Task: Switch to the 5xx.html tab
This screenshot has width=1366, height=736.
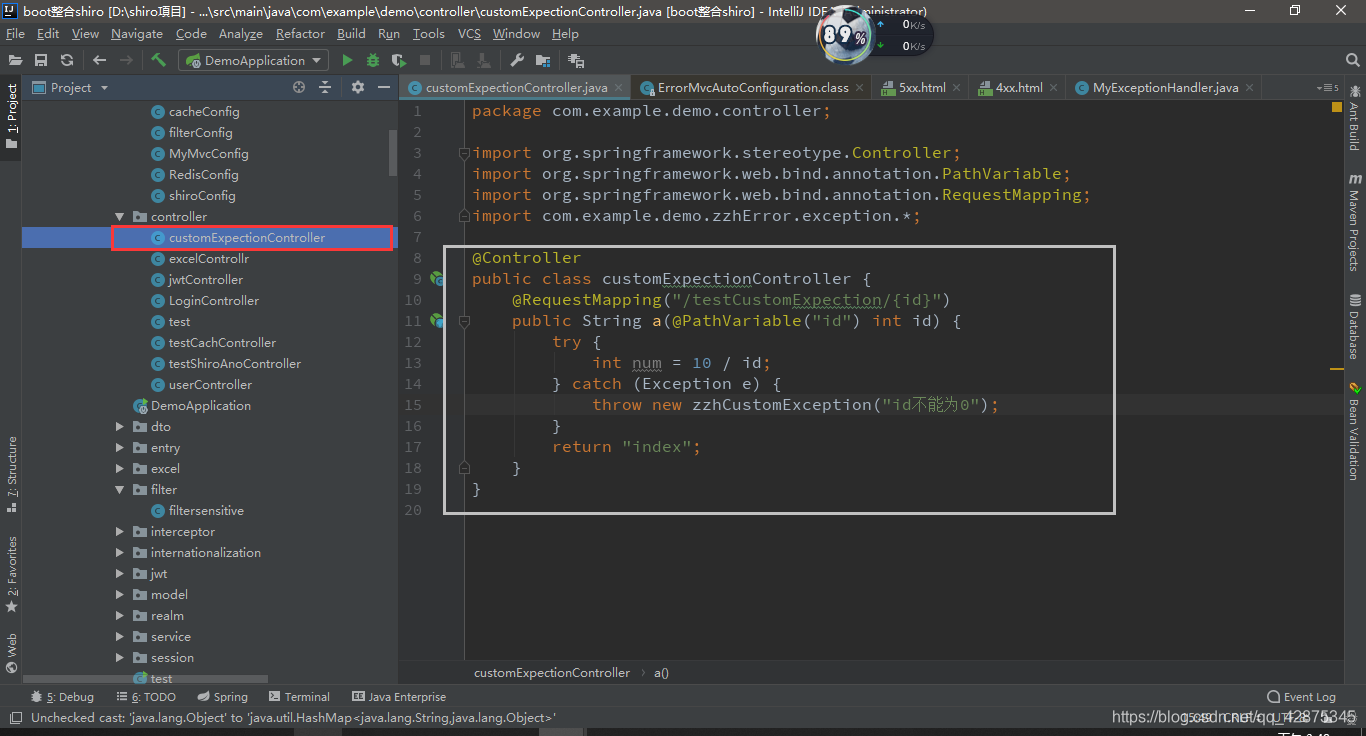Action: 922,88
